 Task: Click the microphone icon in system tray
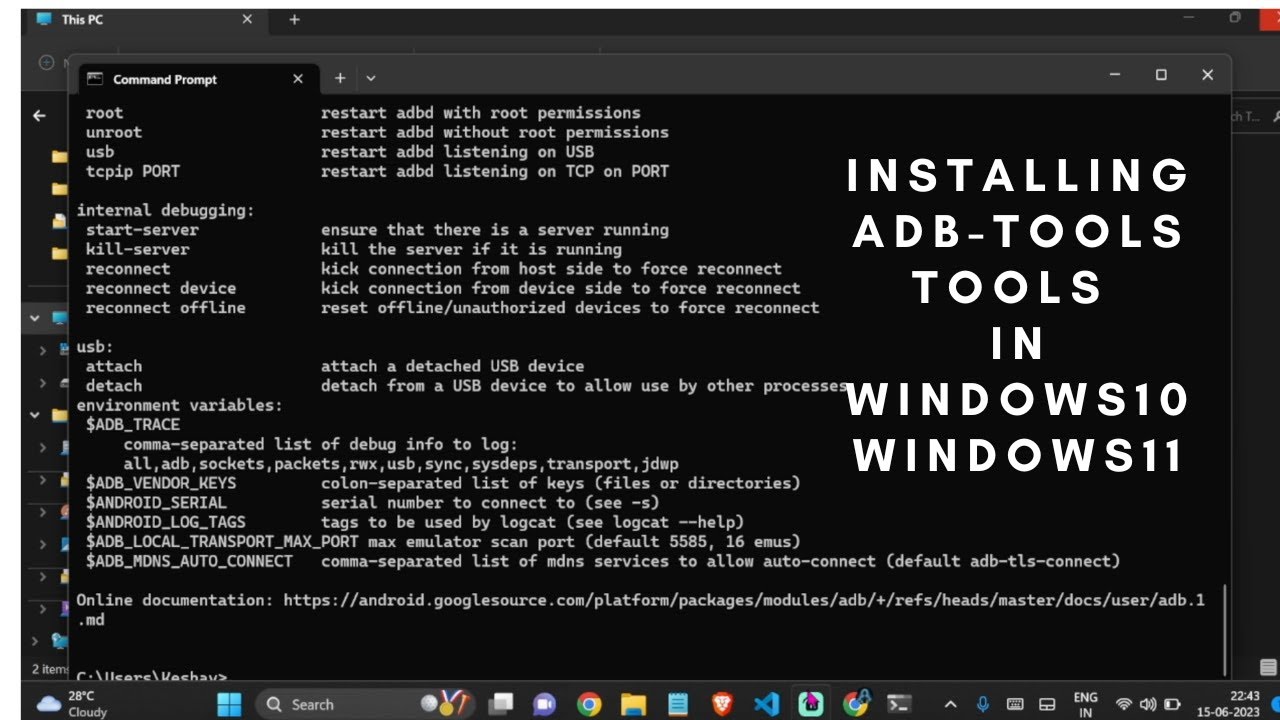[982, 704]
